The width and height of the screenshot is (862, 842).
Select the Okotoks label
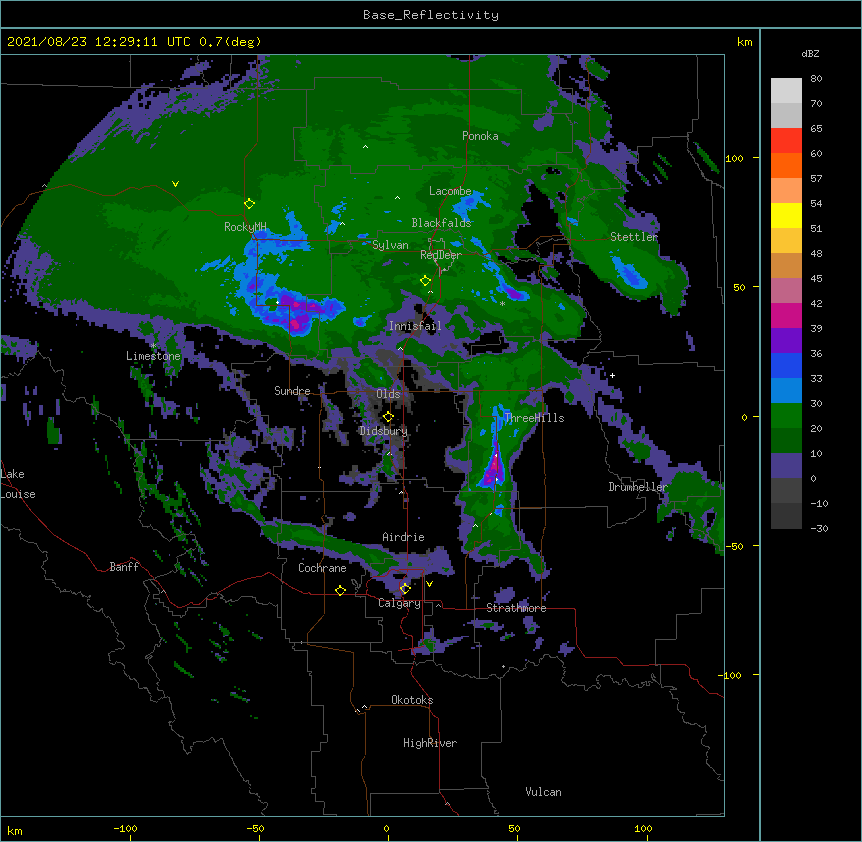pos(412,700)
